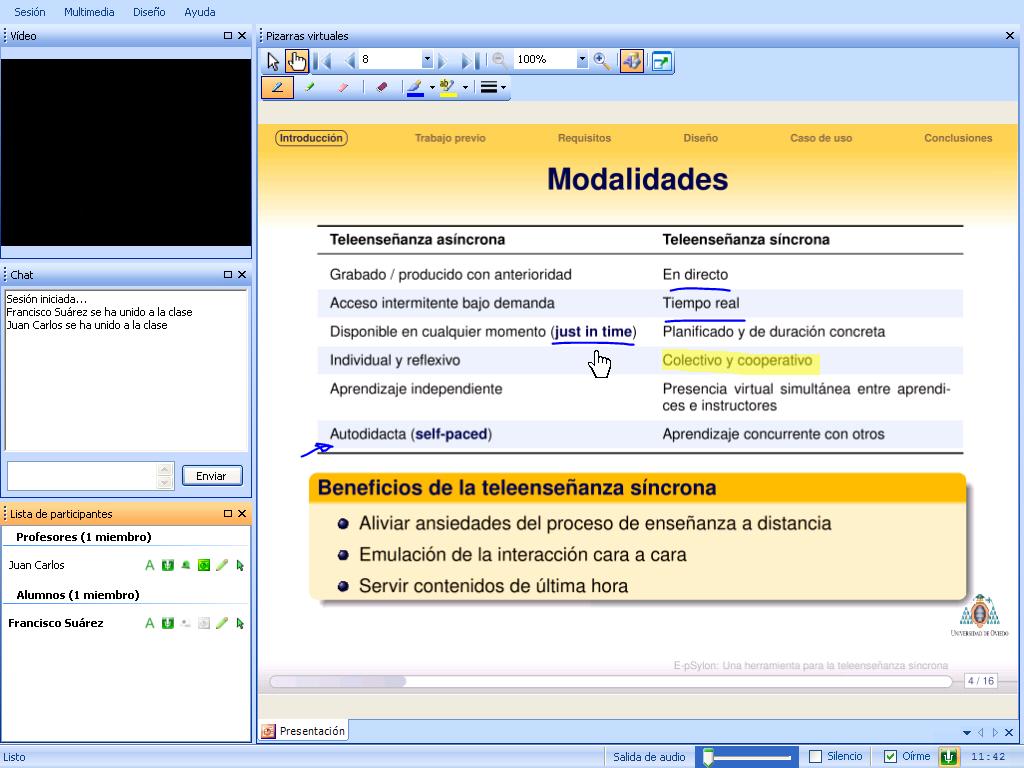Image resolution: width=1024 pixels, height=768 pixels.
Task: Click the Caso de uso section
Action: [x=821, y=138]
